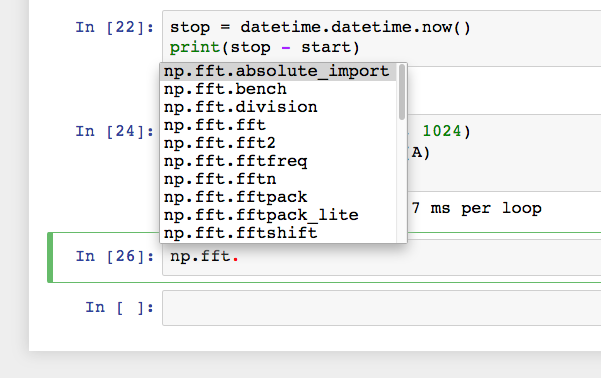Click the 'ms per loop' output text
Viewport: 601px width, 378px height.
486,209
